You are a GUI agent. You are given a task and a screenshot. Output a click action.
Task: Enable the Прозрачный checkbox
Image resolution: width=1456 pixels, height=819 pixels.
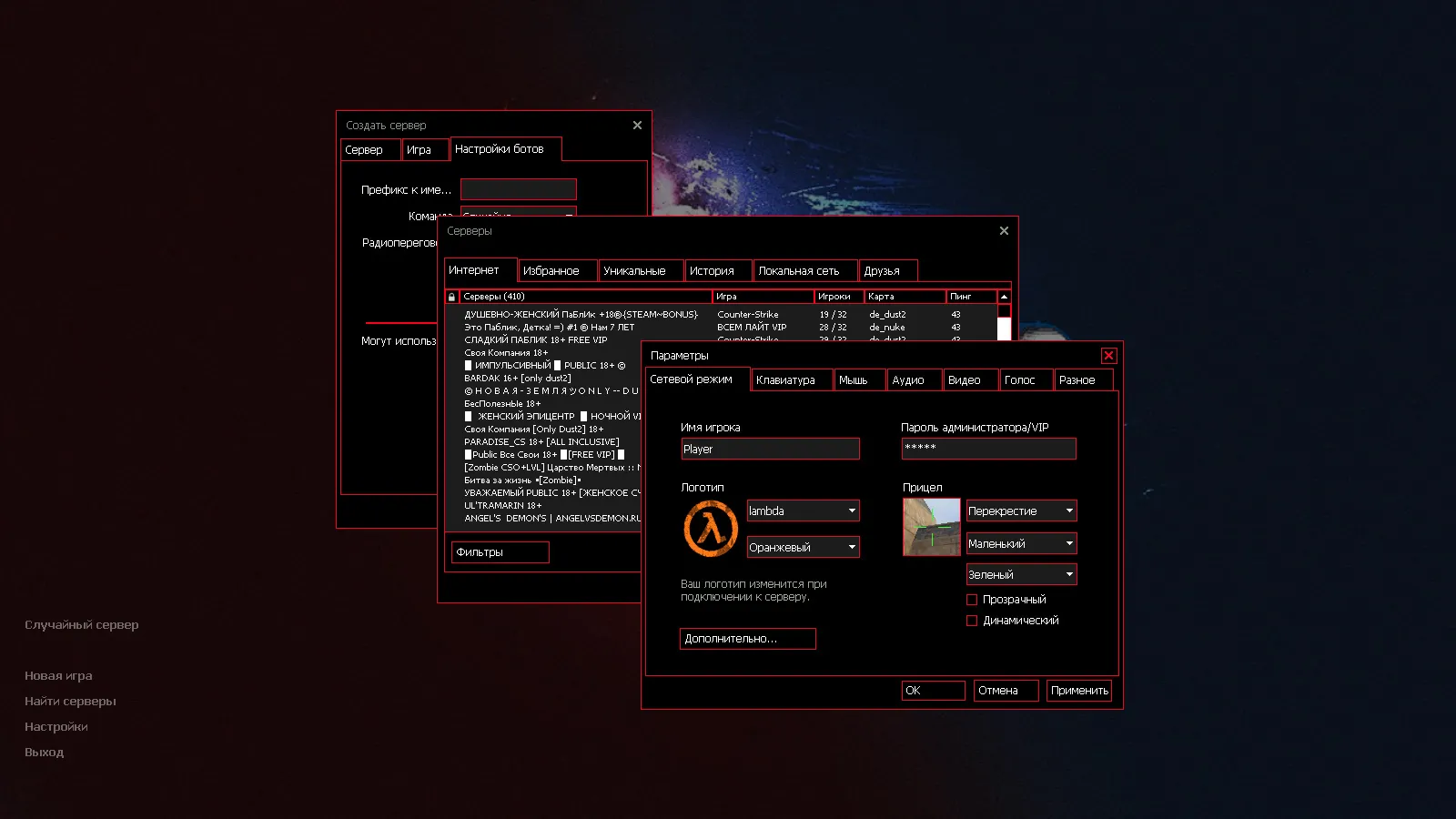972,600
